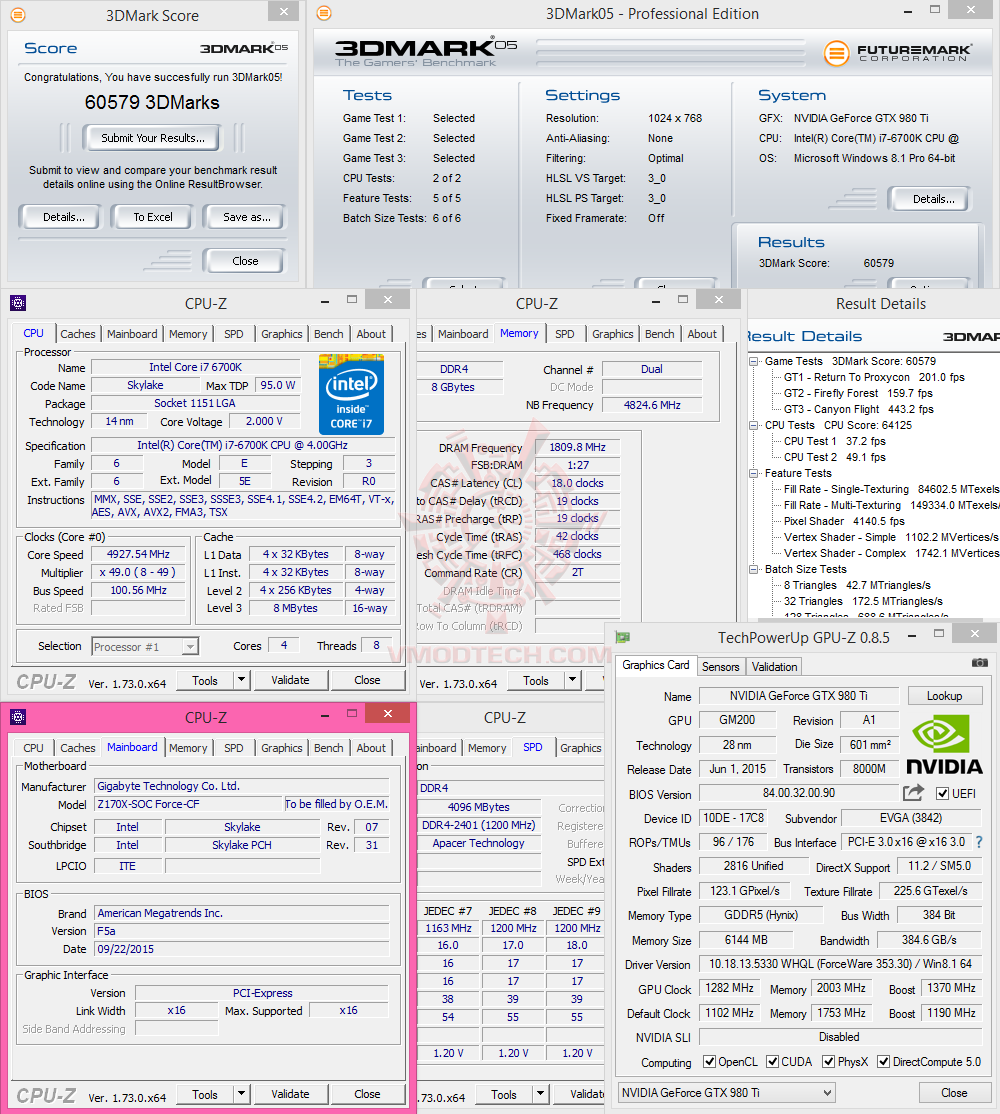
Task: Open the Processor #1 selection dropdown
Action: (x=190, y=647)
